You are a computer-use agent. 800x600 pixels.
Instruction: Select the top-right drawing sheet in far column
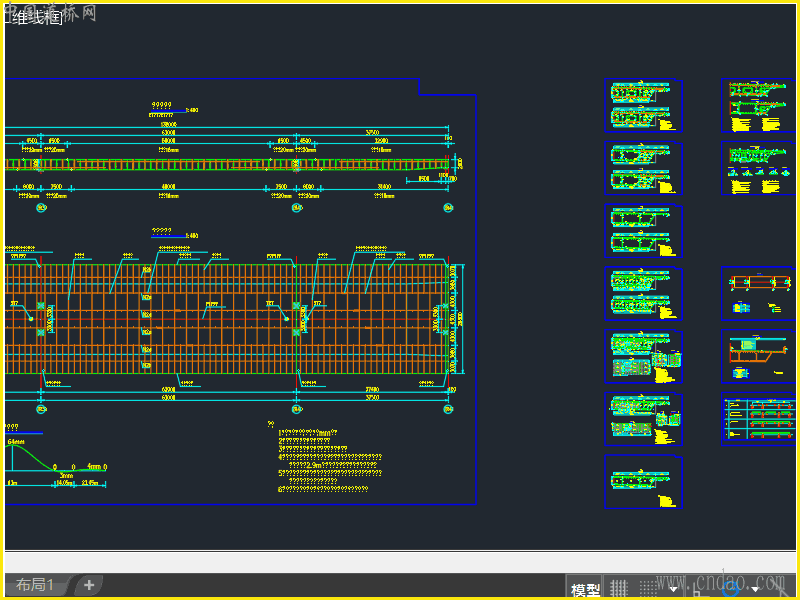point(758,106)
